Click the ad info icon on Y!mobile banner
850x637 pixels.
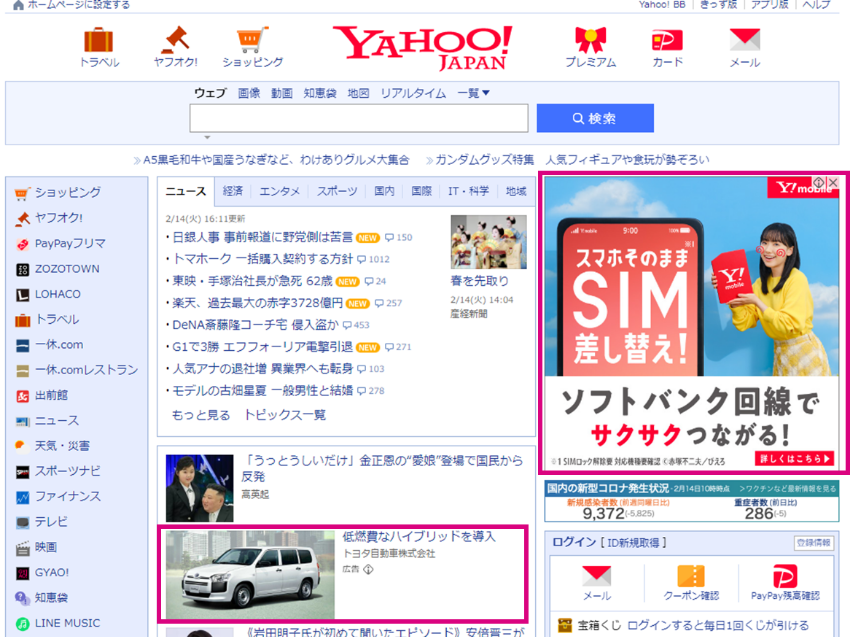click(819, 183)
